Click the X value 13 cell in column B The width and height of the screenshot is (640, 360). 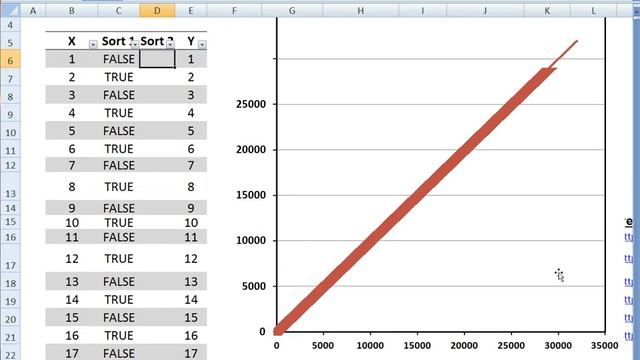[x=72, y=282]
